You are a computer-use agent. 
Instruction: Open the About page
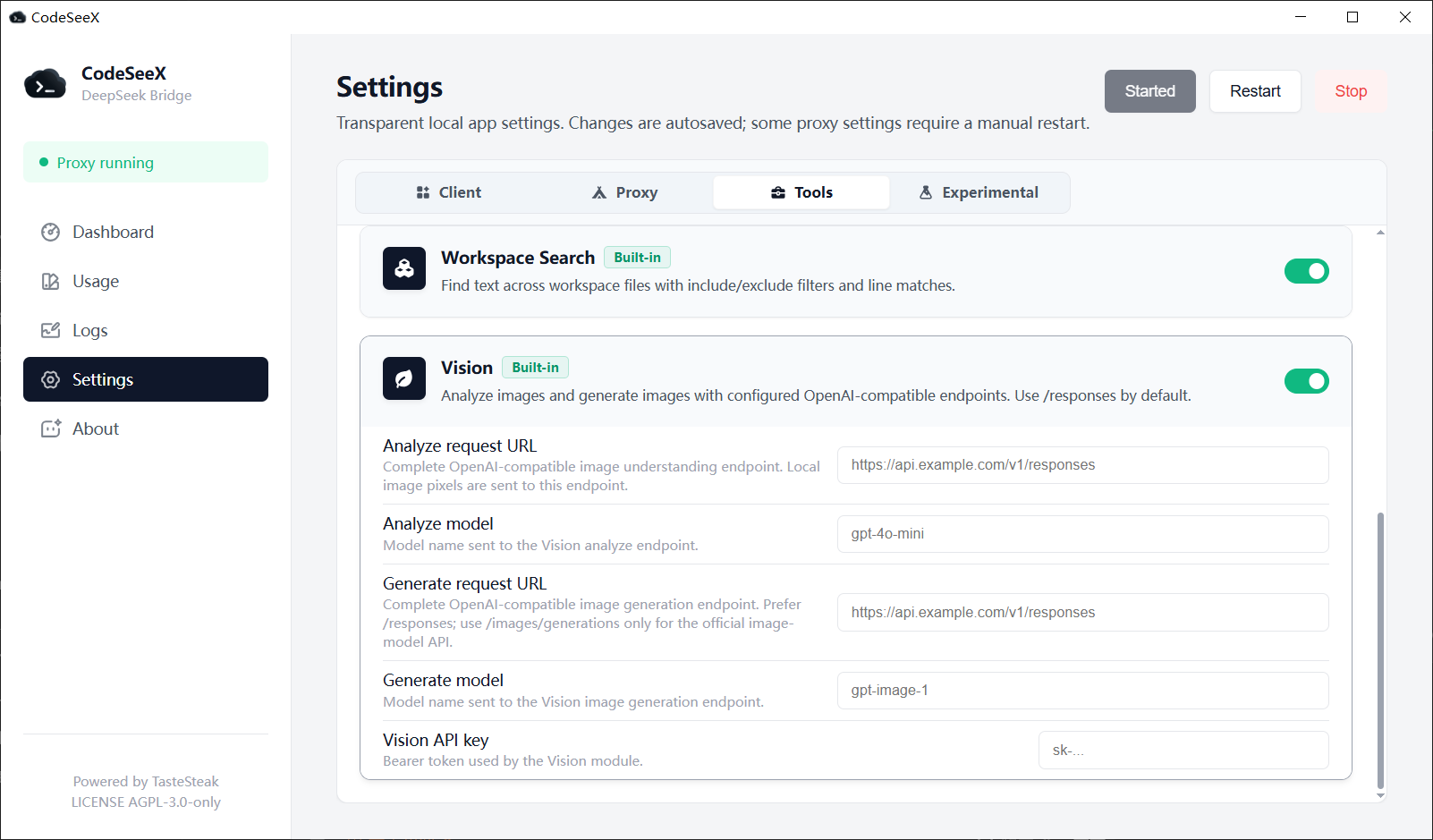[146, 428]
